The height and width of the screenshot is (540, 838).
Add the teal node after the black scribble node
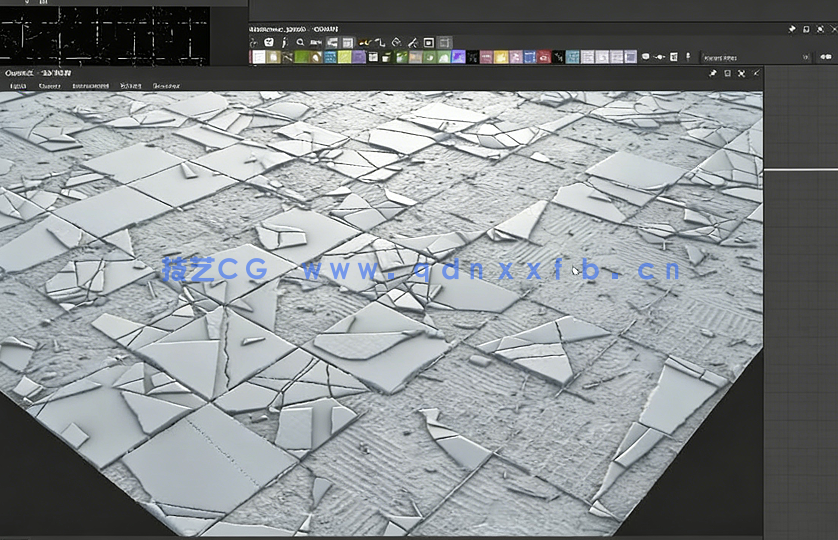coord(572,57)
